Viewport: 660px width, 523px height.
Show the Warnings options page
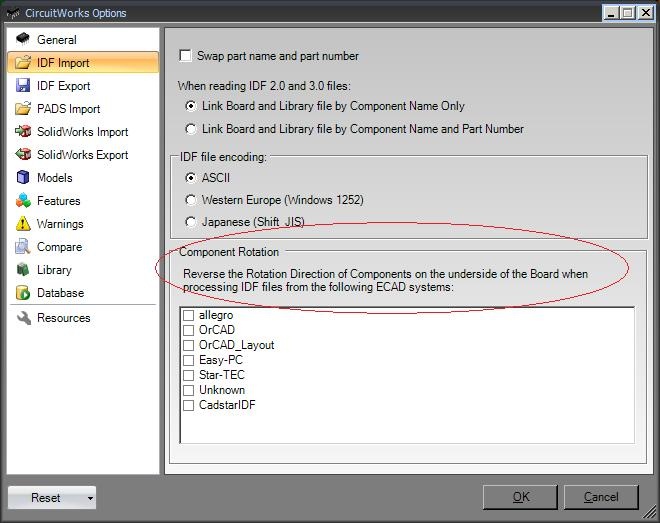tap(83, 223)
